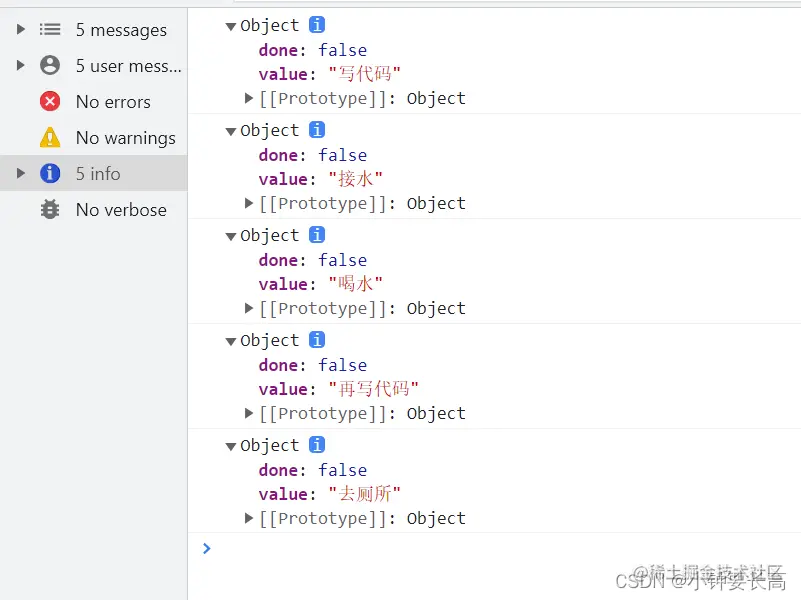Click the string value "接水"
The height and width of the screenshot is (600, 801).
coord(355,179)
